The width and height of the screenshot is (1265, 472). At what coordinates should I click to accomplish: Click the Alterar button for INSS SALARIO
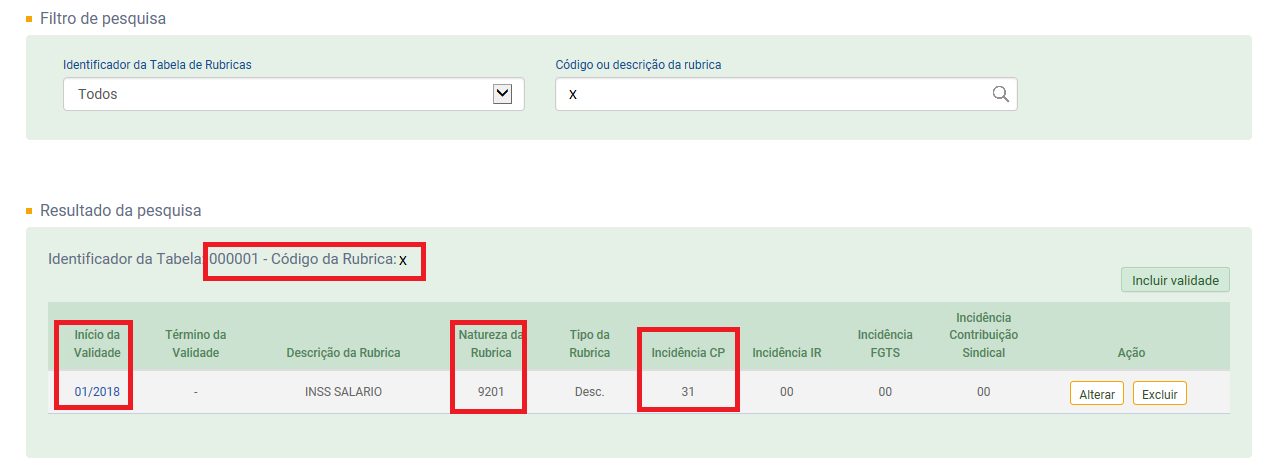[1097, 394]
